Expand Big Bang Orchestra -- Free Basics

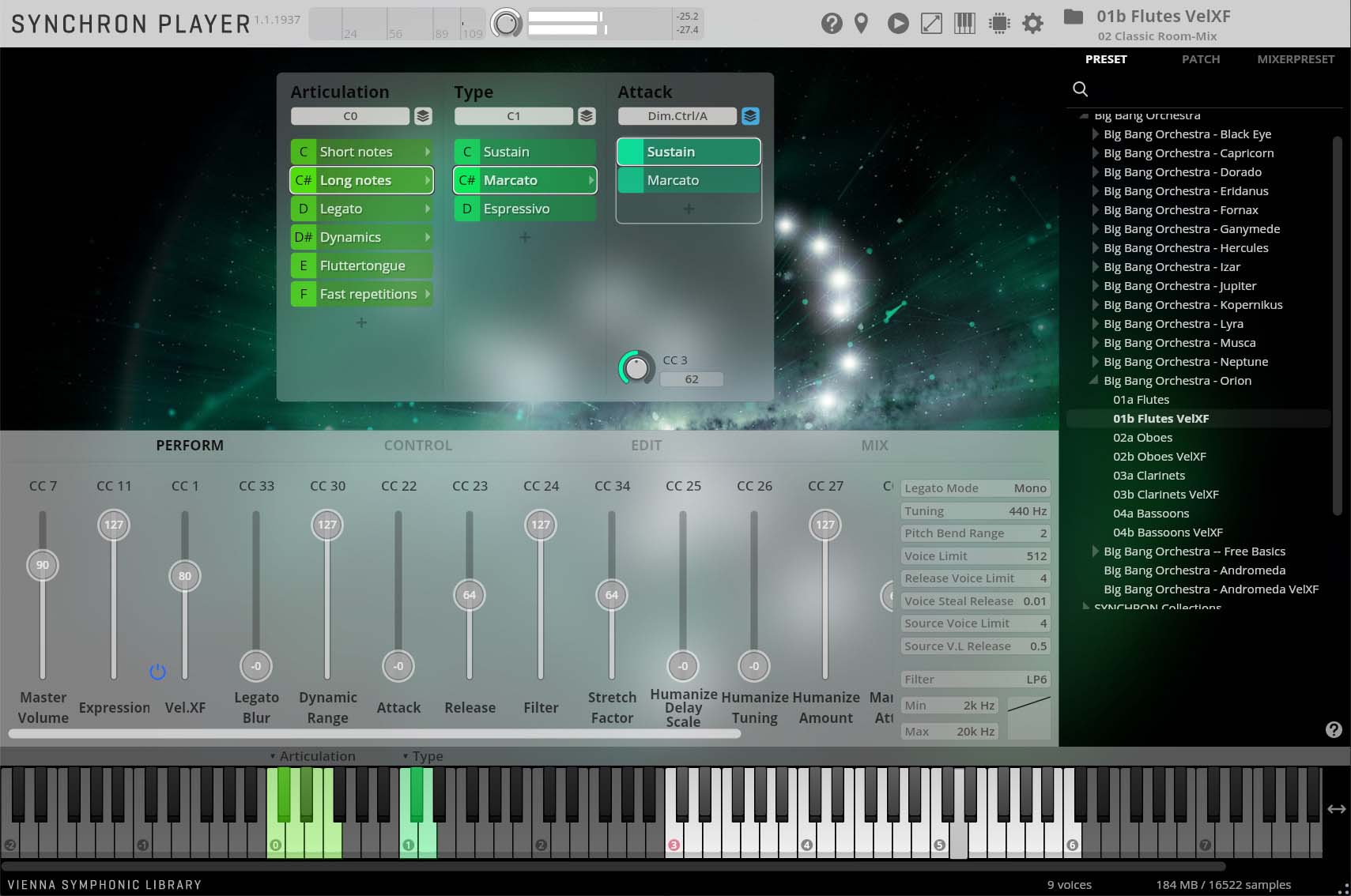tap(1096, 552)
